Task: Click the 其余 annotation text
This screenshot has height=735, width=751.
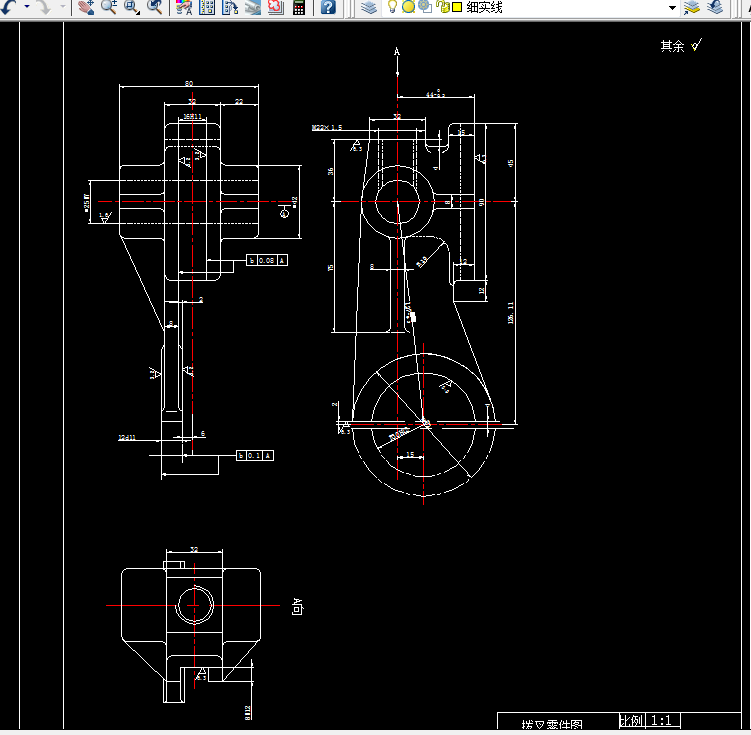Action: coord(672,46)
